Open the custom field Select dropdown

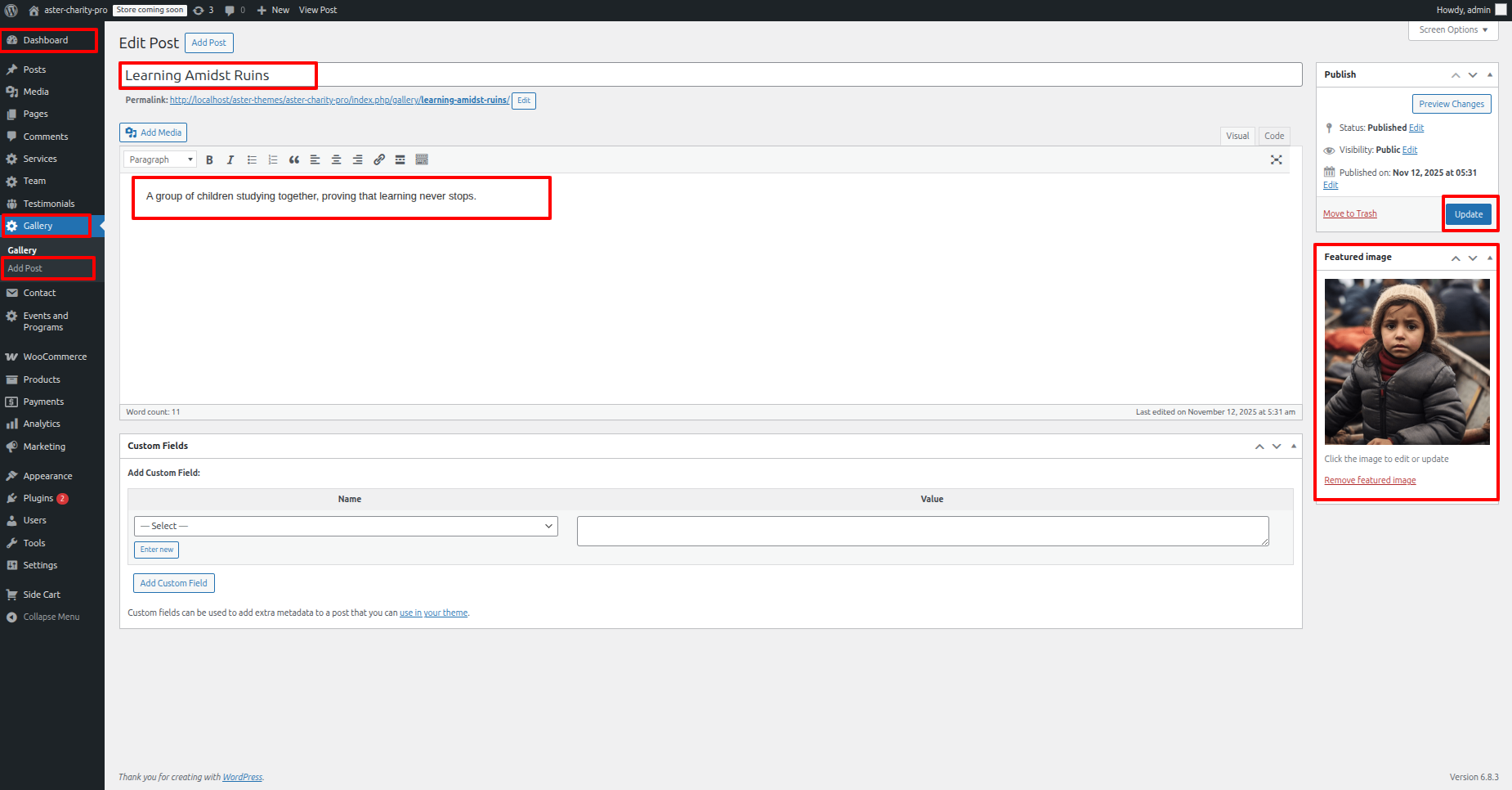(346, 527)
